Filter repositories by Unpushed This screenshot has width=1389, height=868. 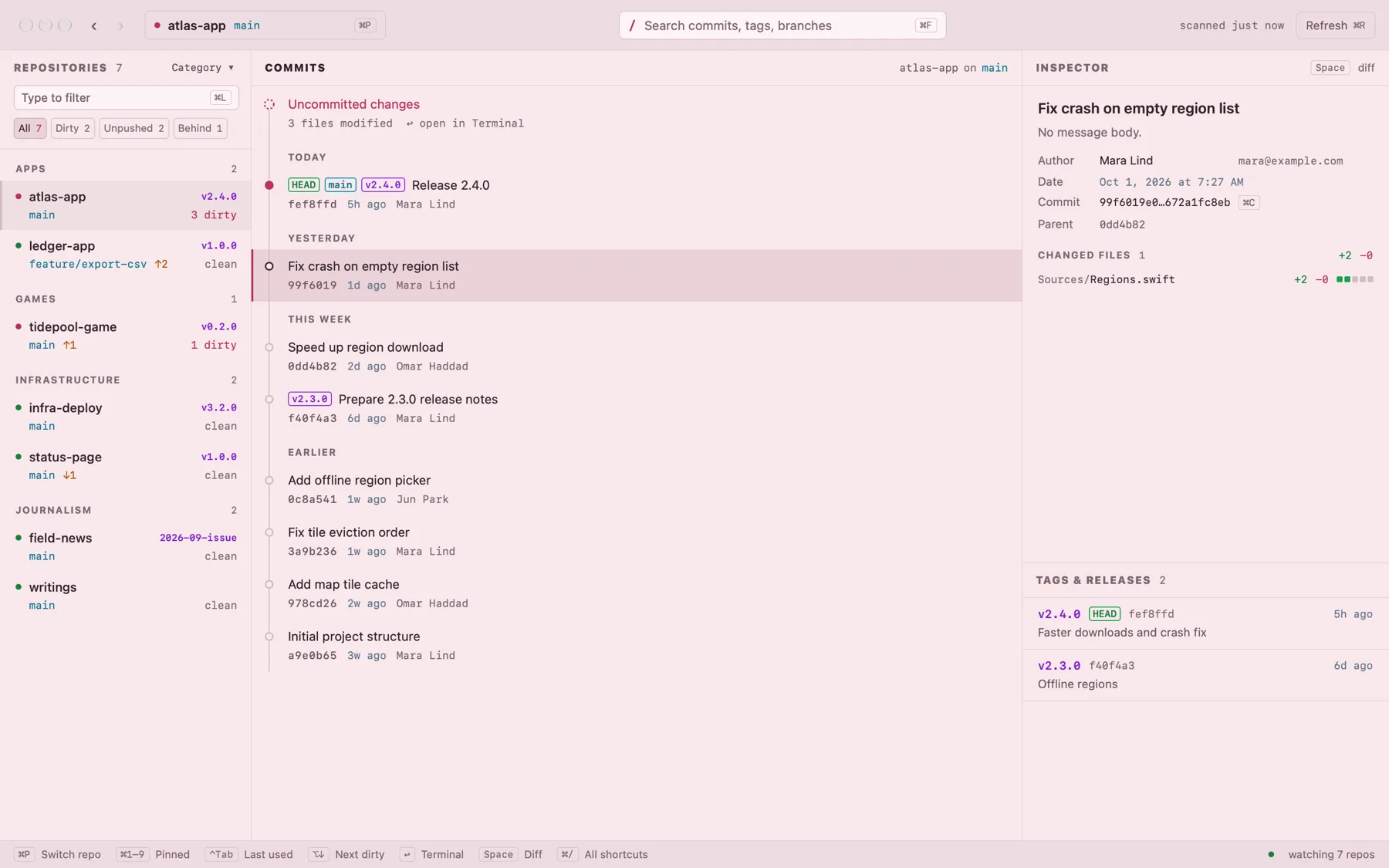point(133,128)
